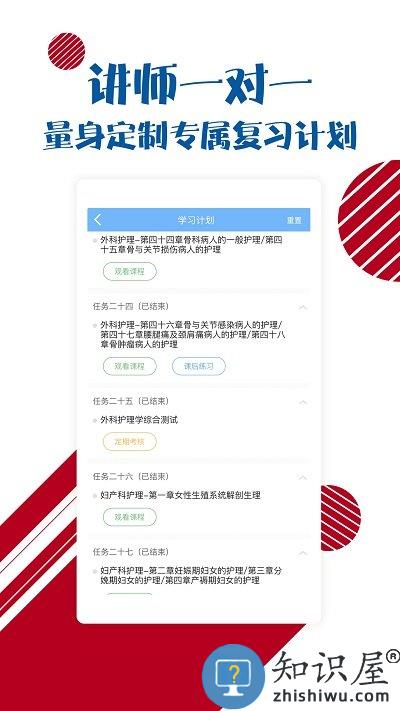Tap the back arrow in header
Image resolution: width=400 pixels, height=711 pixels.
pos(98,220)
